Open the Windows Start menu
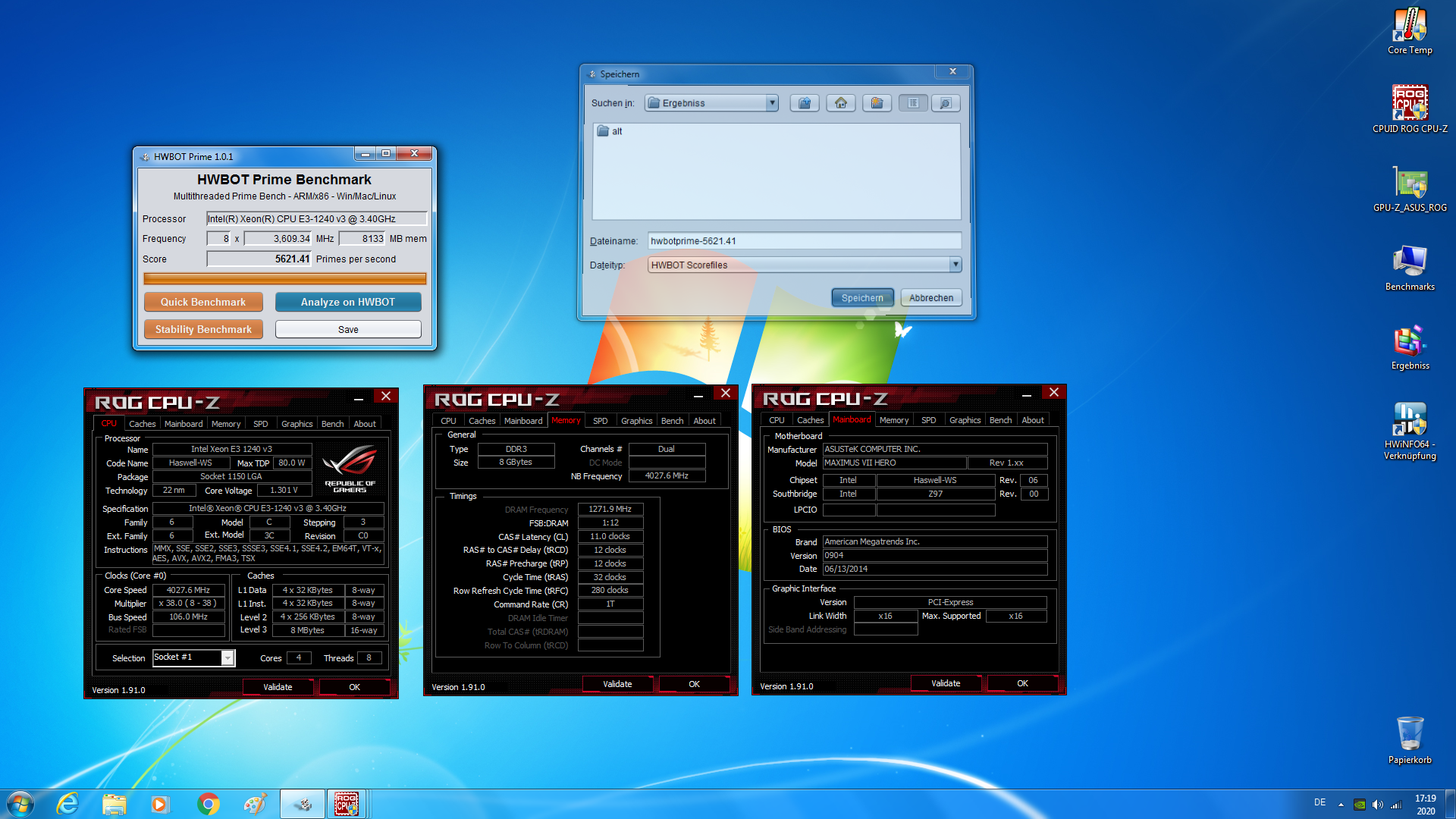The image size is (1456, 819). (20, 804)
